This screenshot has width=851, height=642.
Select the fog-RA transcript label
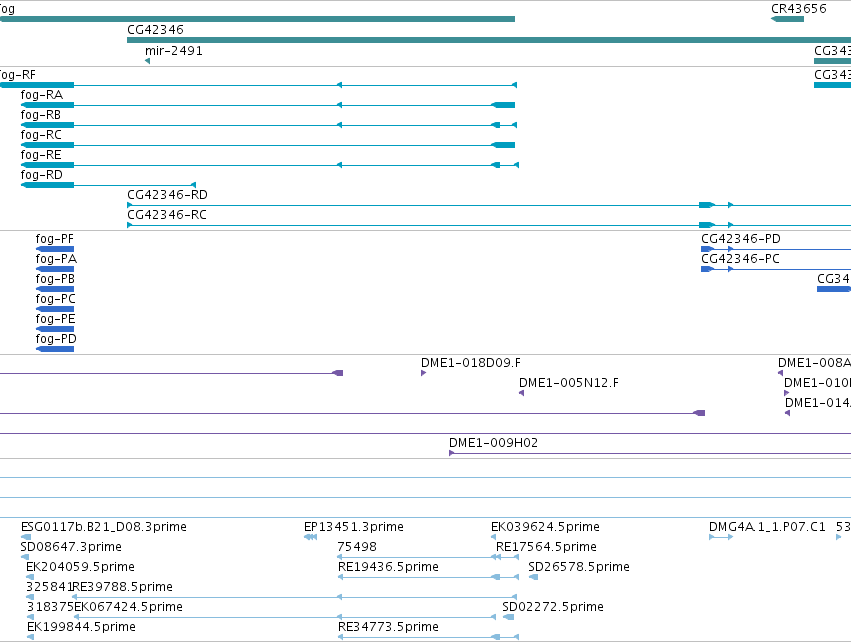42,95
